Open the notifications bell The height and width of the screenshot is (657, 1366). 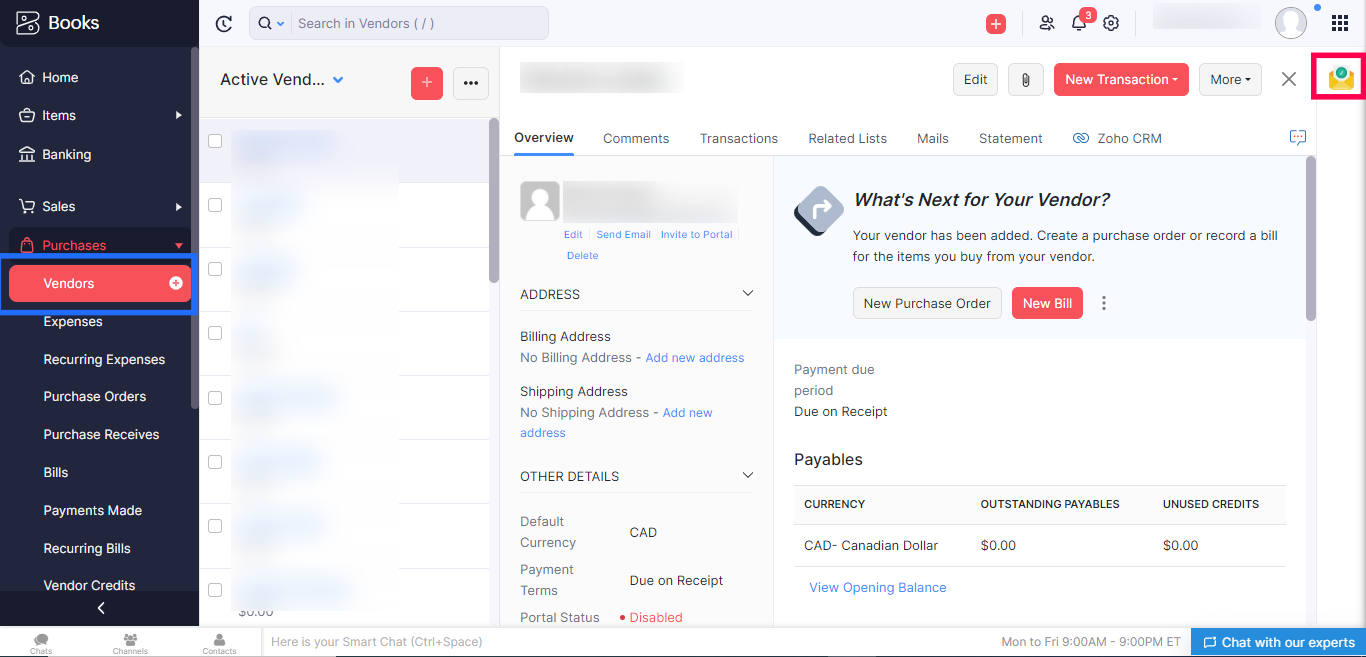(x=1079, y=23)
